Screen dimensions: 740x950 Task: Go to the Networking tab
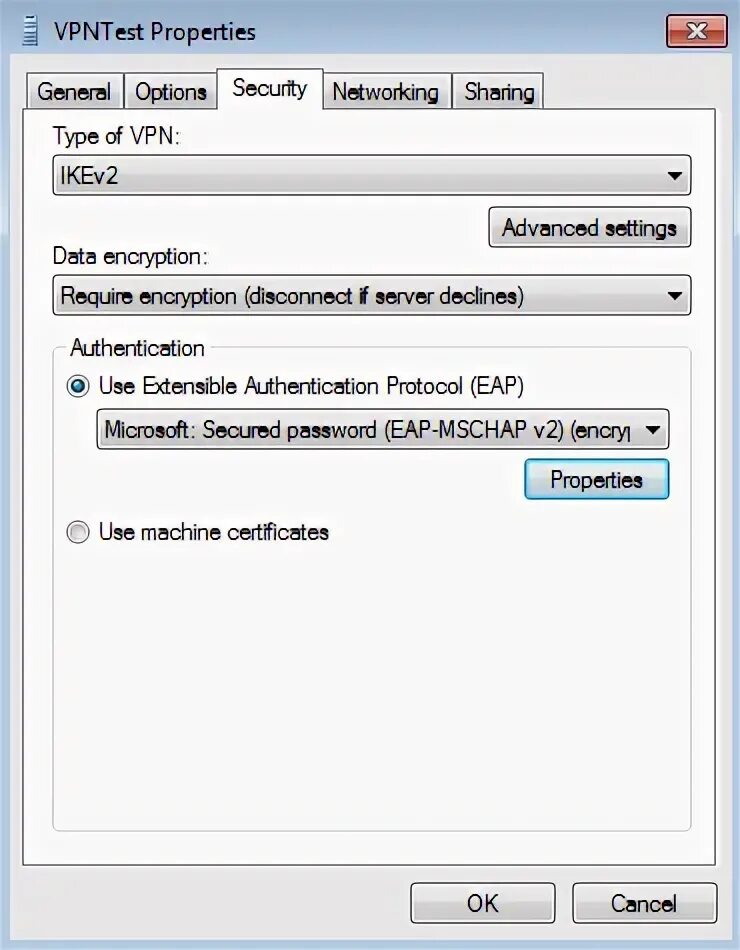(385, 91)
